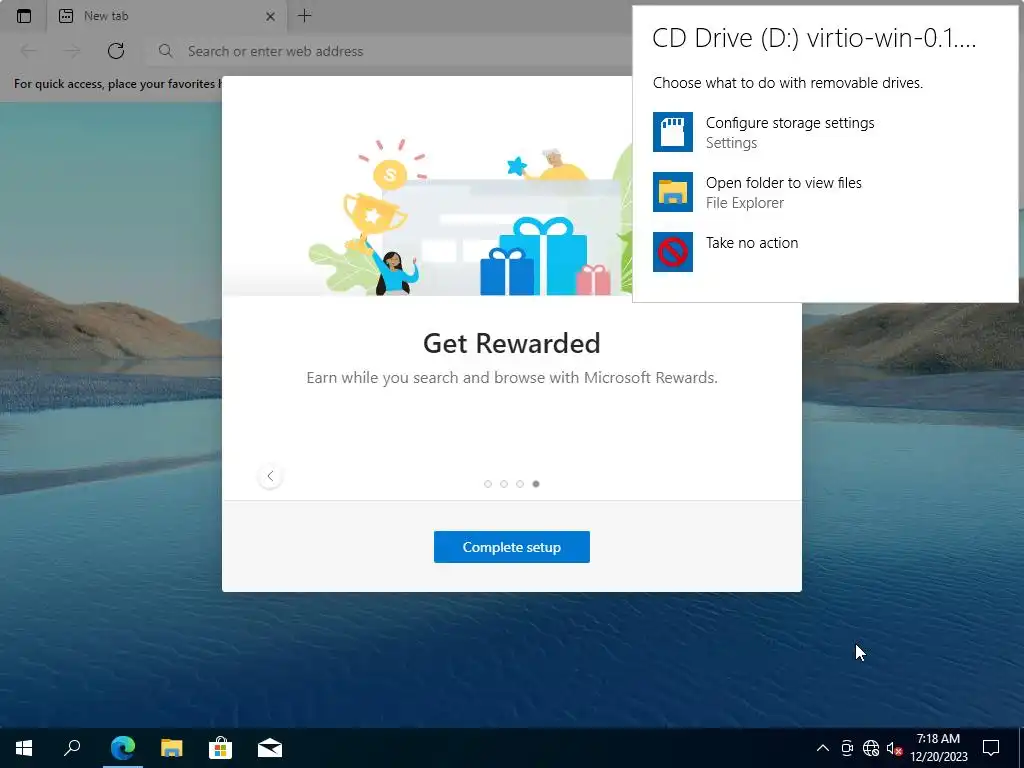The image size is (1024, 768).
Task: Open the clock showing 7:18 AM
Action: (938, 748)
